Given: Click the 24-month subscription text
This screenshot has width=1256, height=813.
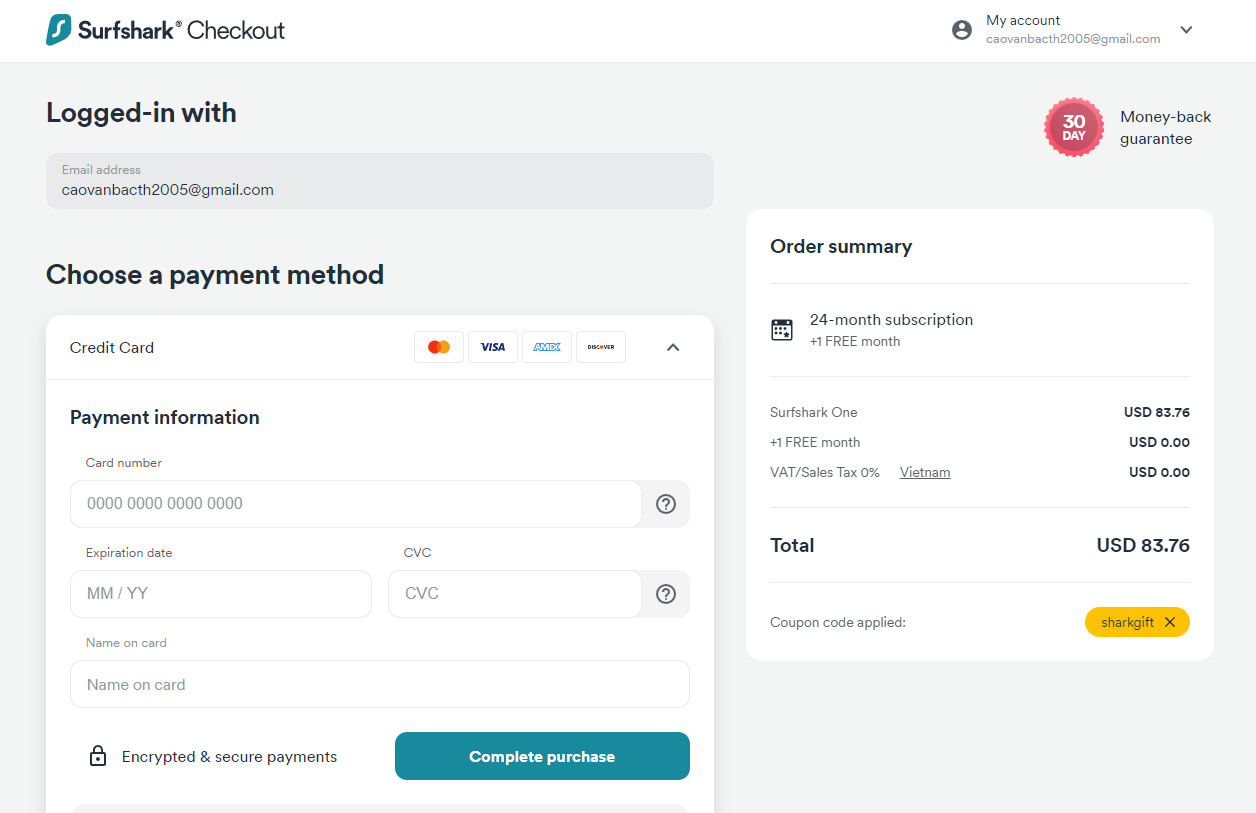Looking at the screenshot, I should click(x=891, y=320).
